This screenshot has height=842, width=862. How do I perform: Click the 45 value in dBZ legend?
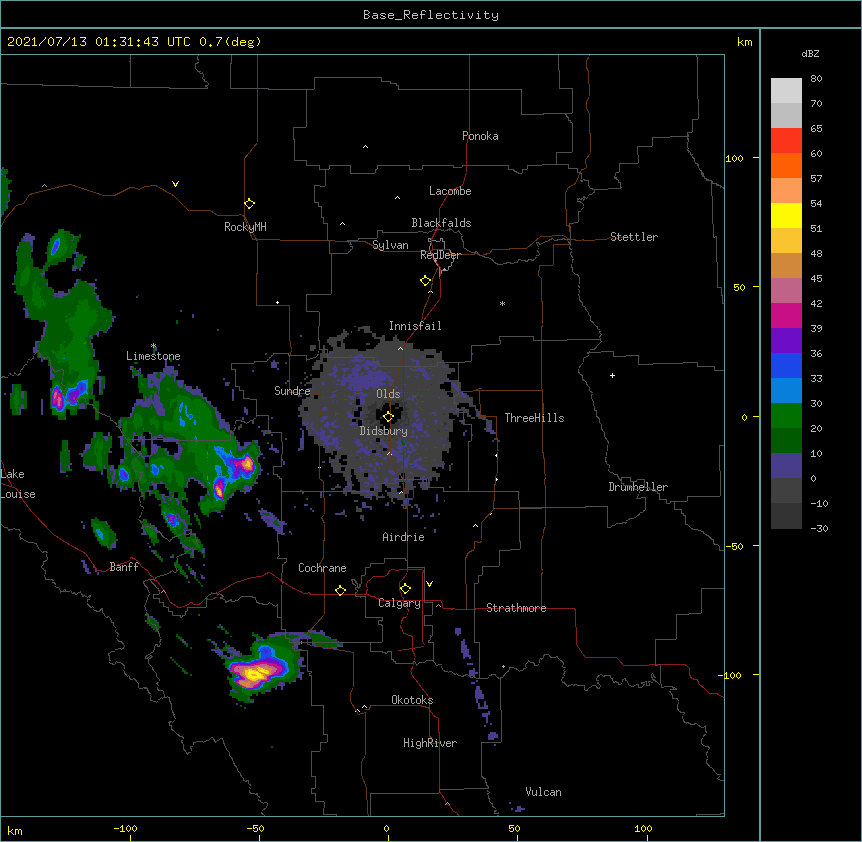[816, 279]
